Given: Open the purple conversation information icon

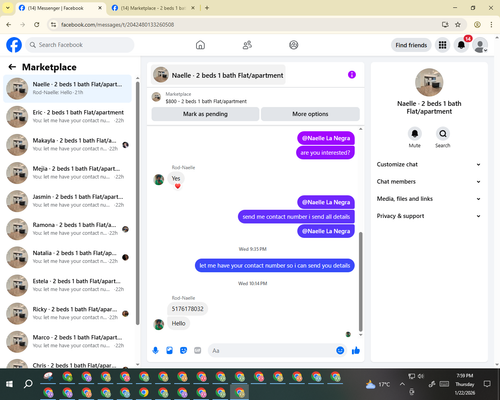Looking at the screenshot, I should (x=352, y=75).
